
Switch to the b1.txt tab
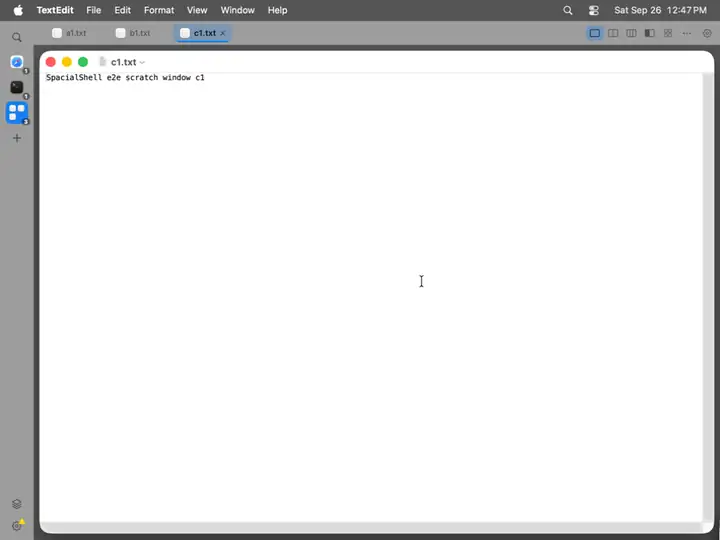pos(133,33)
